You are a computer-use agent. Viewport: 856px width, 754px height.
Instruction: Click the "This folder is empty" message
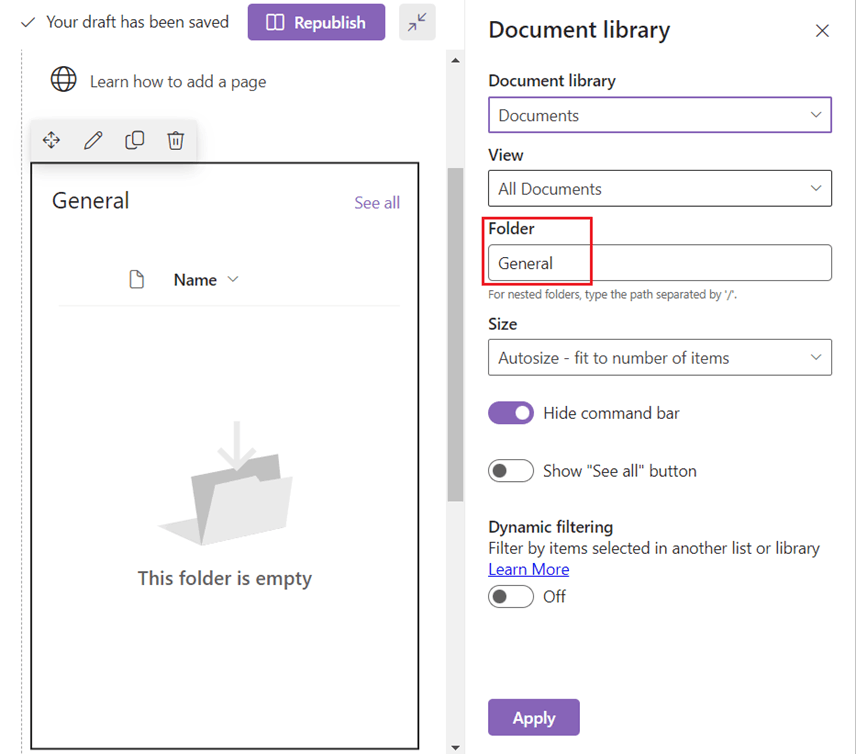pos(224,579)
